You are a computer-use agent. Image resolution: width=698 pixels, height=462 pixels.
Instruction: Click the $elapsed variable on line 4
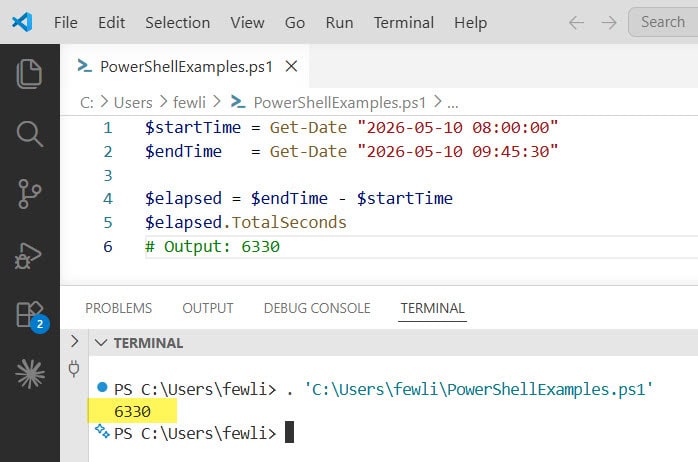183,199
